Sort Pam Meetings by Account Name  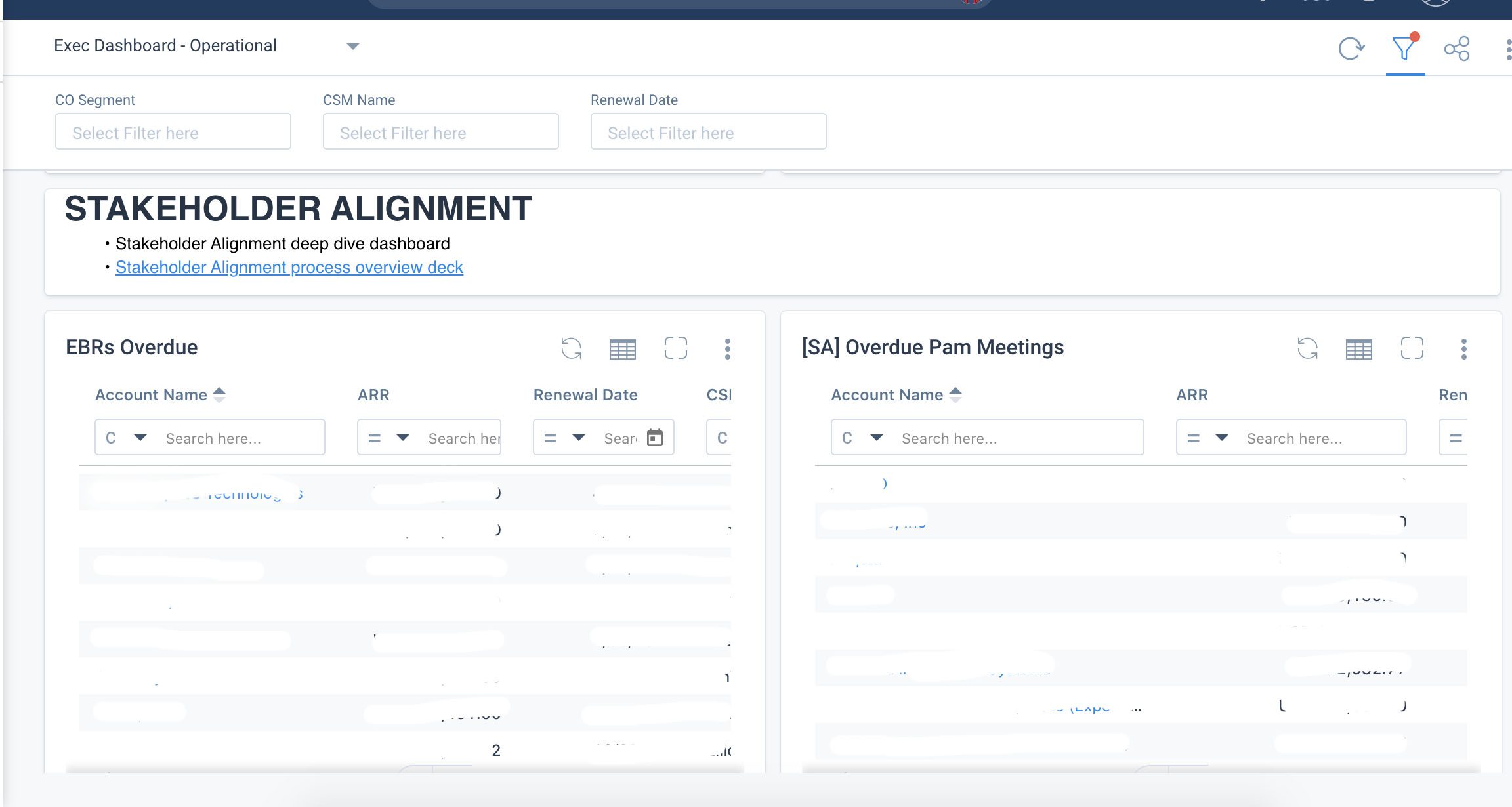coord(955,394)
